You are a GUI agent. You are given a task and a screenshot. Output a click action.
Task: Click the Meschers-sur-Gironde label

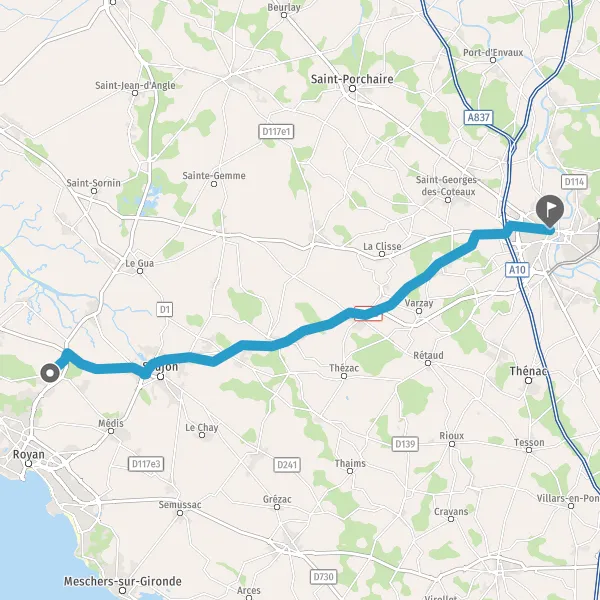pyautogui.click(x=122, y=581)
